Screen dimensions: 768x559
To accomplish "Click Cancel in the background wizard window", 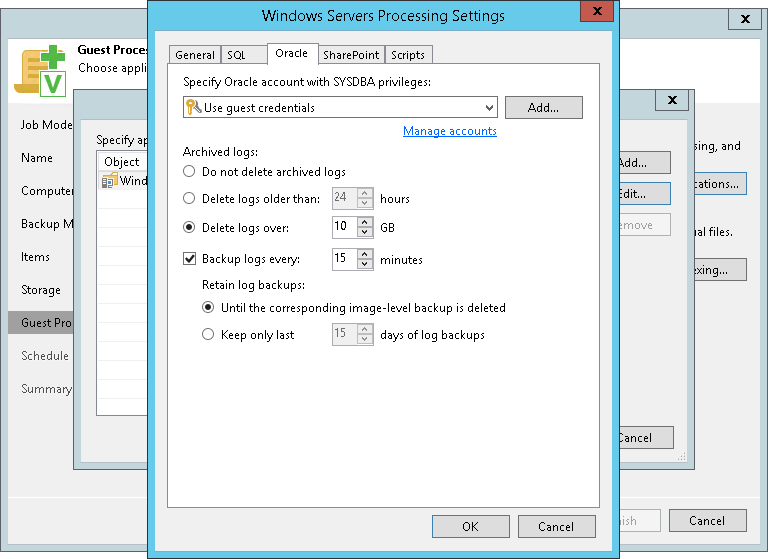I will [708, 520].
